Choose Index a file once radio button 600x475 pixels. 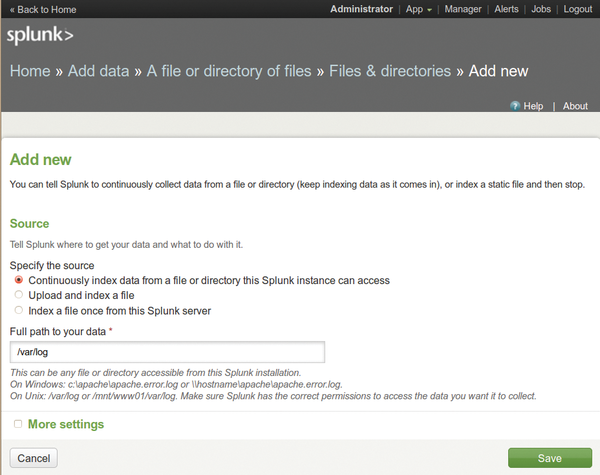click(18, 310)
